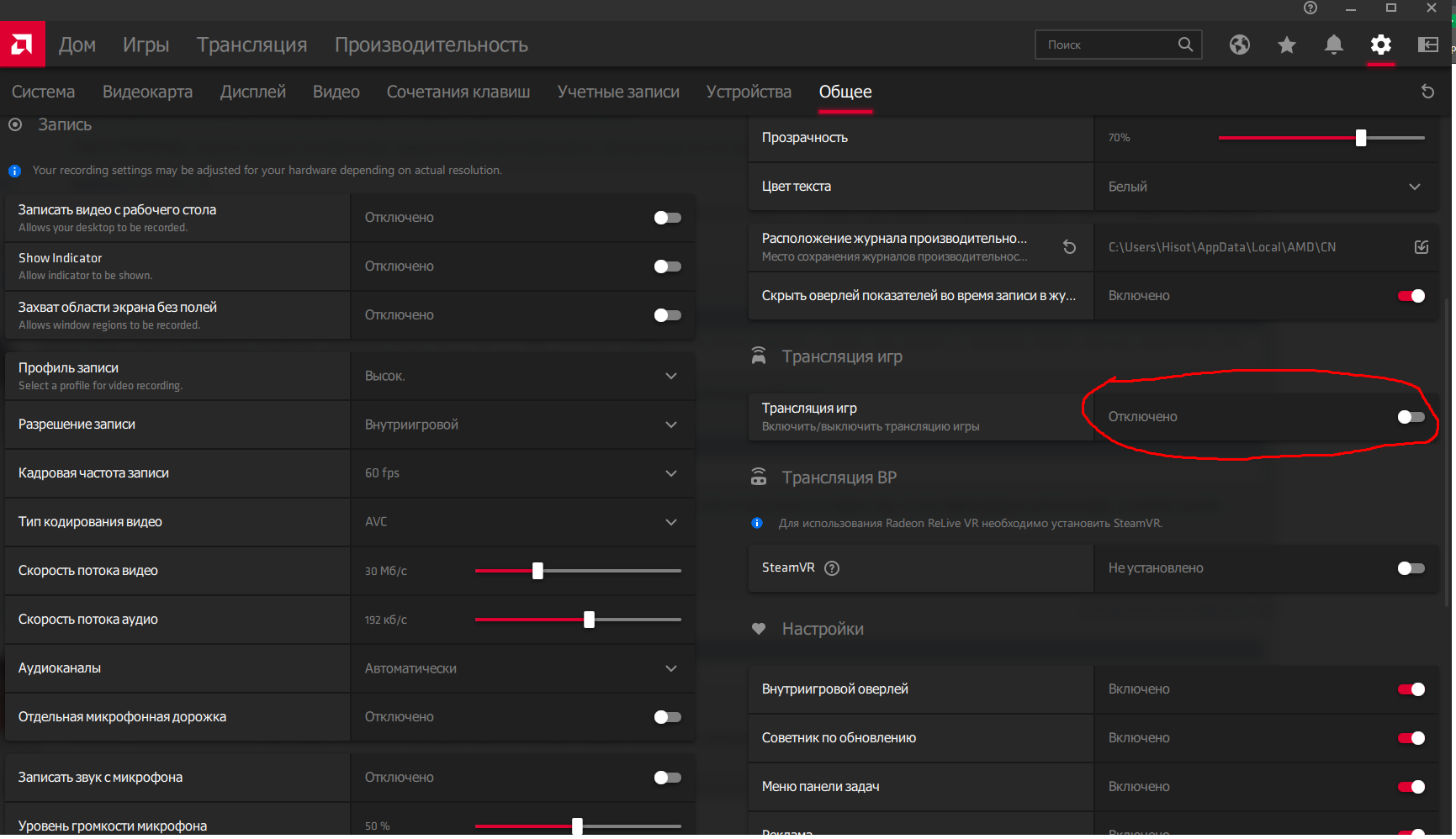1456x839 pixels.
Task: Click SteamVR help info icon
Action: tap(832, 568)
